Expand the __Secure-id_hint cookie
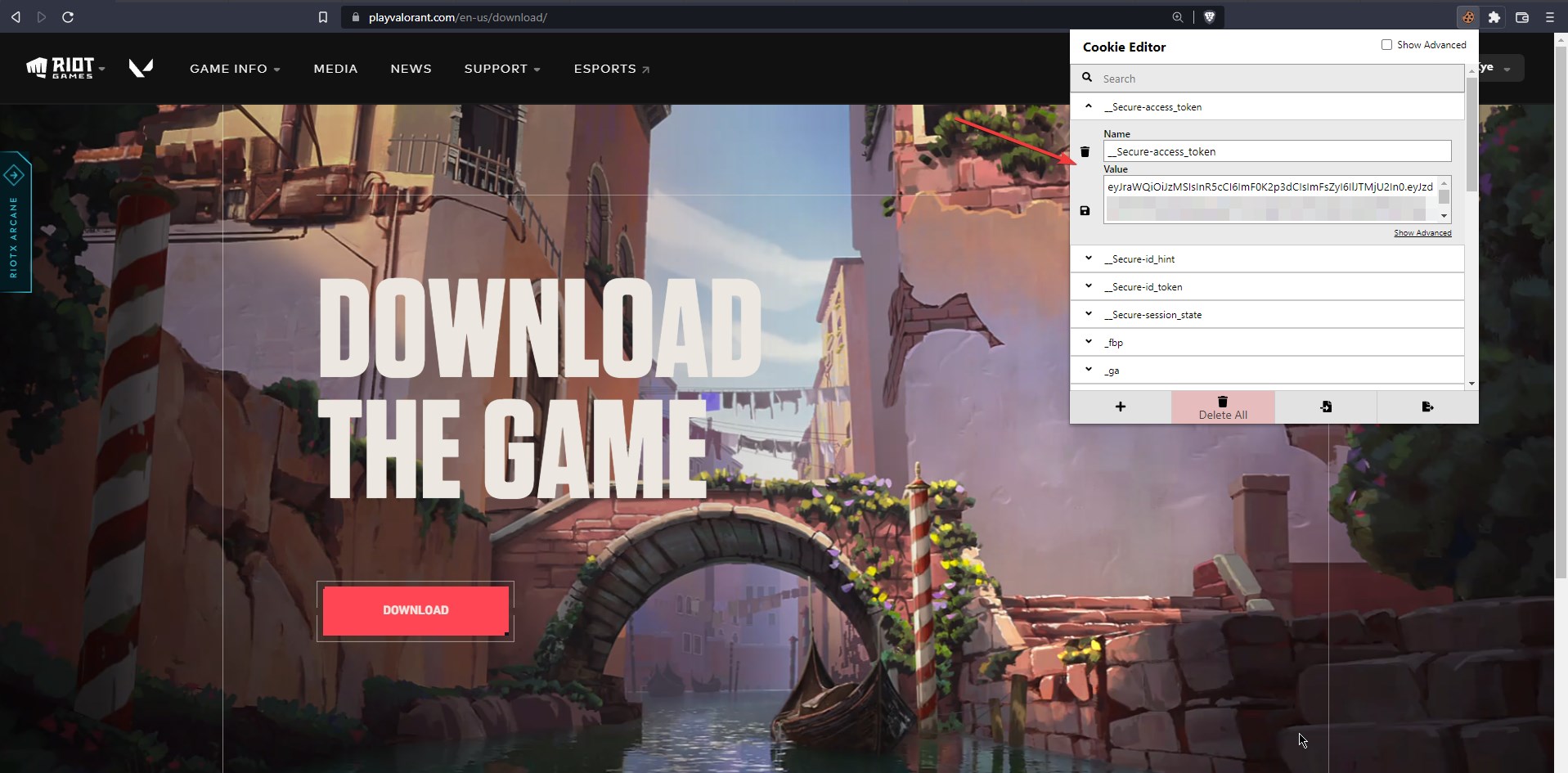 tap(1088, 258)
